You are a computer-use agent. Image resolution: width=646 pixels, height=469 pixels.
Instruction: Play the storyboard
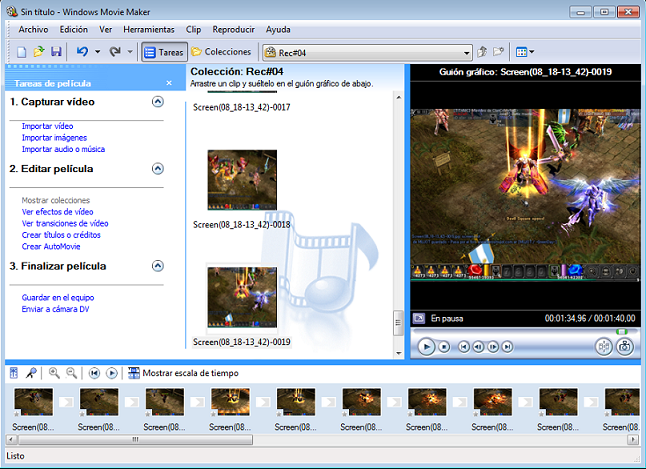(112, 373)
